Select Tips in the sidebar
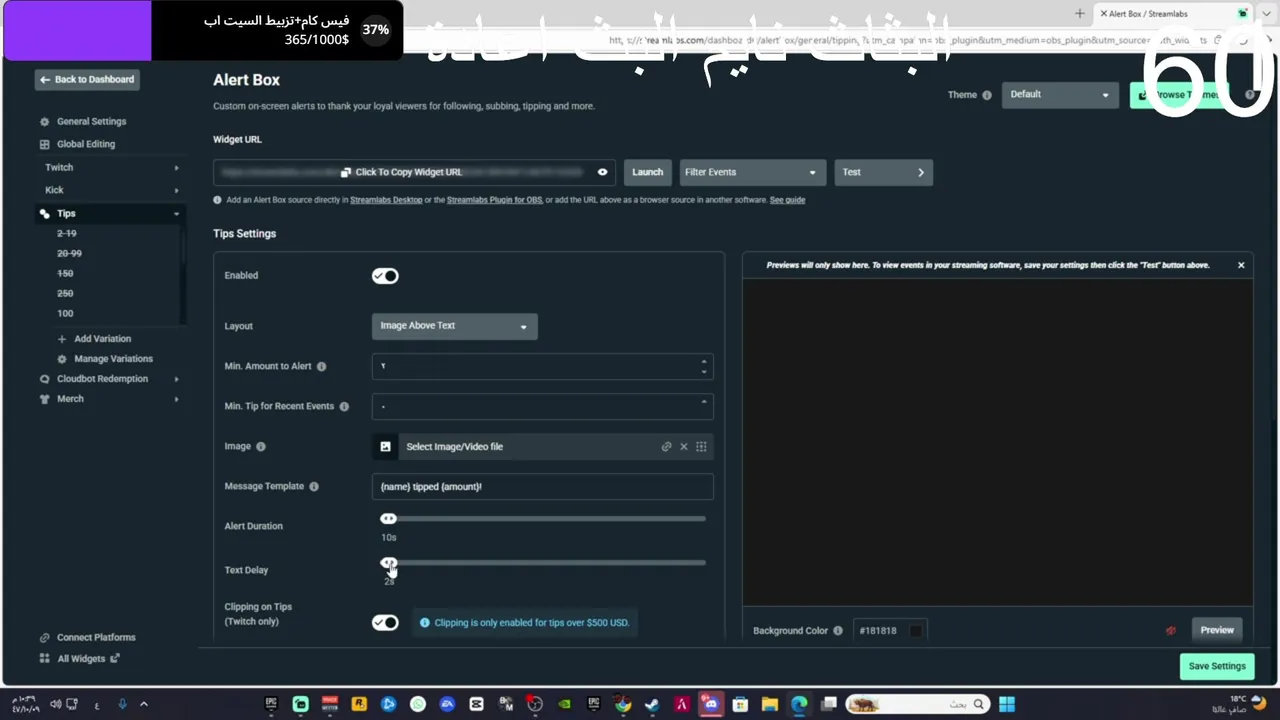 point(66,214)
